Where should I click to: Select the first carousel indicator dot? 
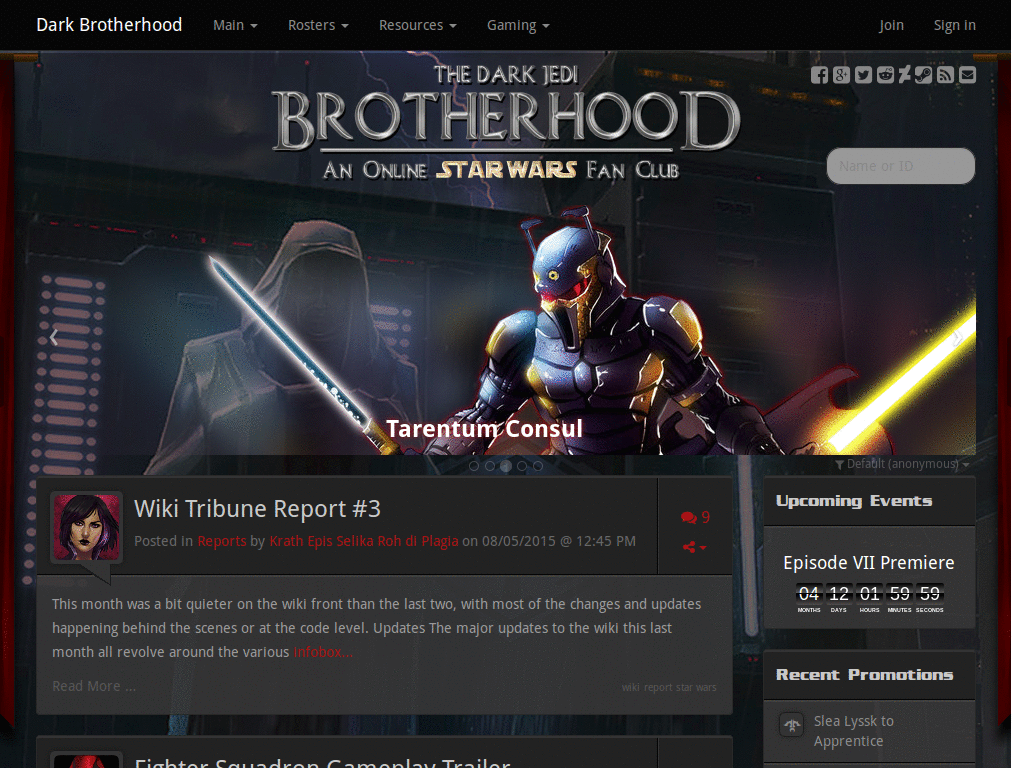(x=474, y=465)
